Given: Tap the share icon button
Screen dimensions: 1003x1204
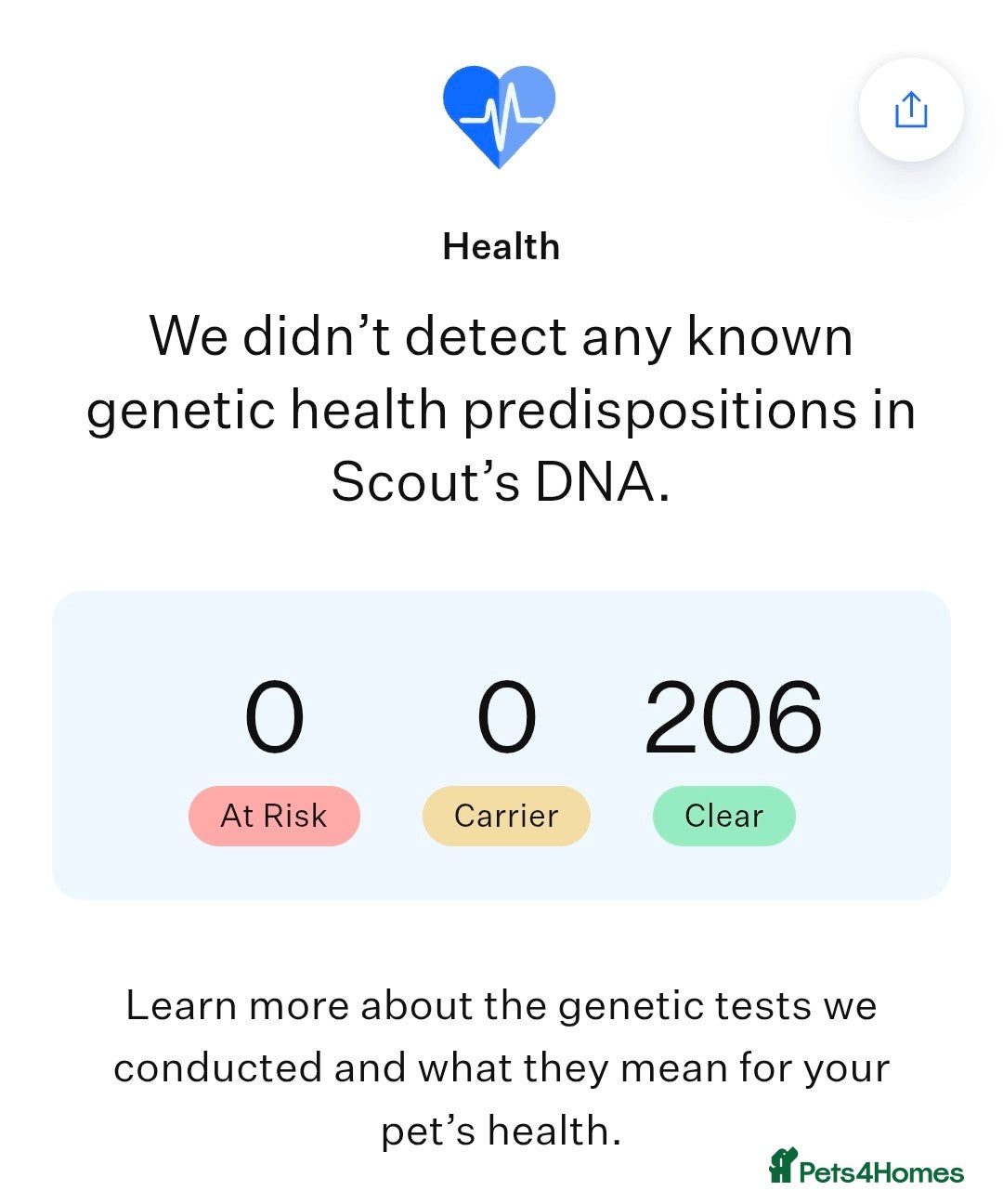Looking at the screenshot, I should [911, 110].
